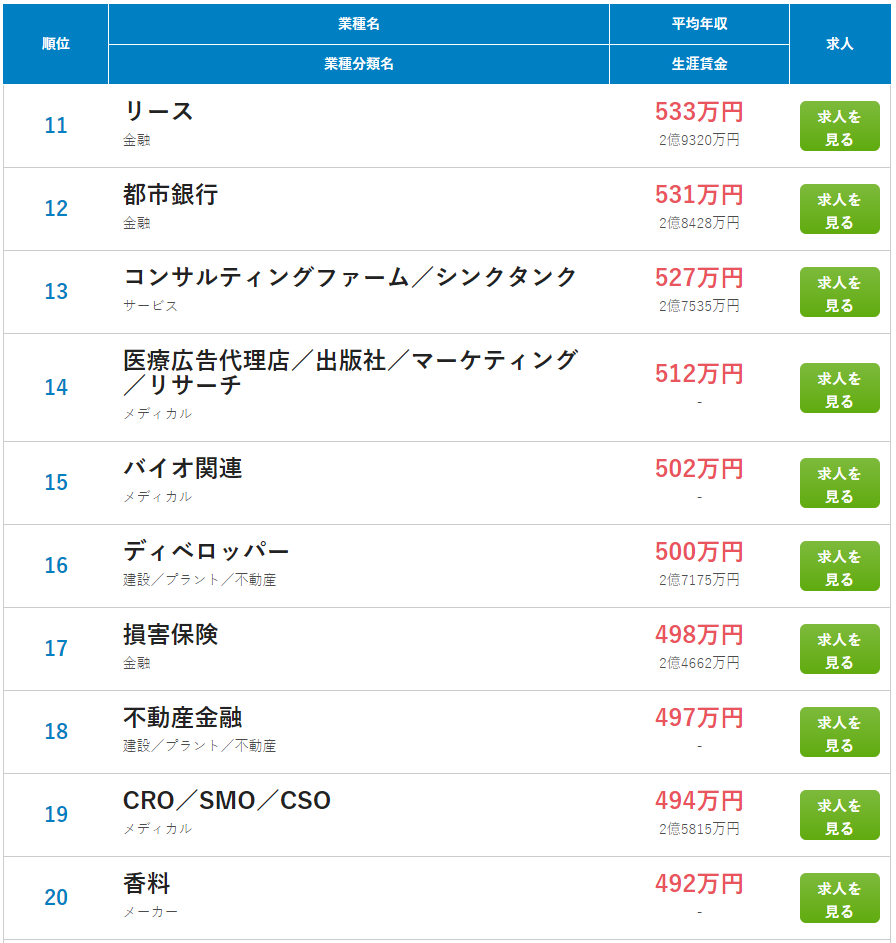This screenshot has width=896, height=943.
Task: Click the 業種分類名 header cell
Action: [x=358, y=64]
